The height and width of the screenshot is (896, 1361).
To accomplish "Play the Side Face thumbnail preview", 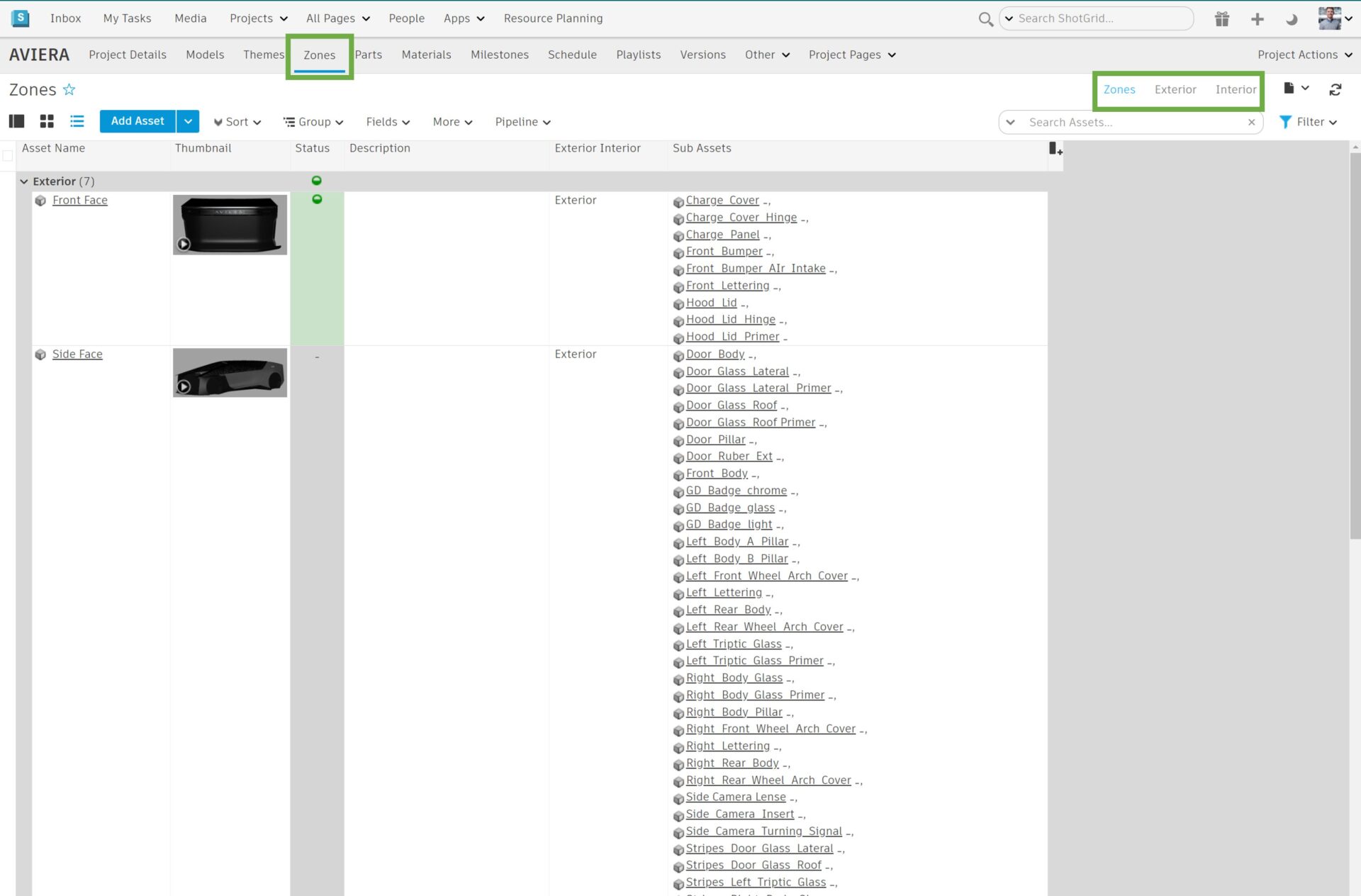I will click(184, 386).
